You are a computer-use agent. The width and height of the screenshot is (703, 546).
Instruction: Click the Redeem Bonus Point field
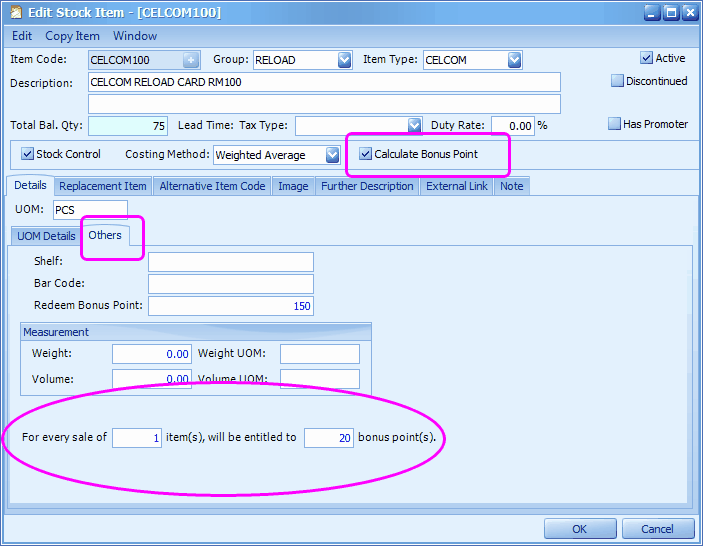click(x=231, y=306)
